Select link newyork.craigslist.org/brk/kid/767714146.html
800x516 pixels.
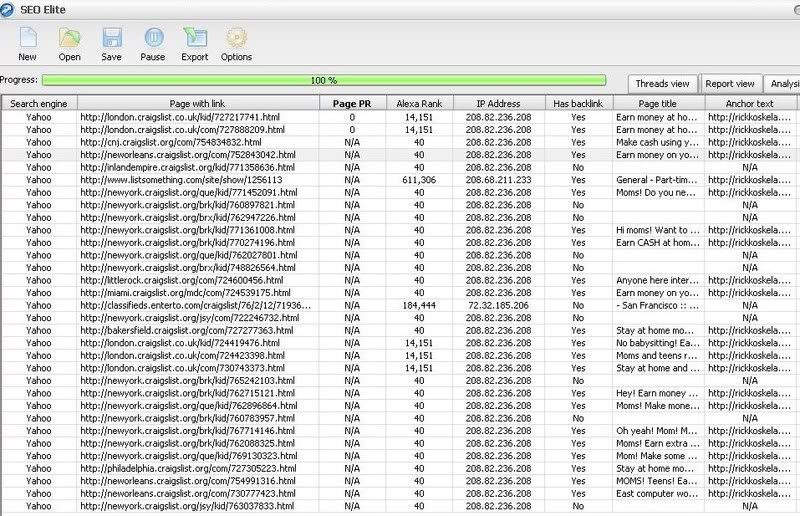pyautogui.click(x=187, y=431)
